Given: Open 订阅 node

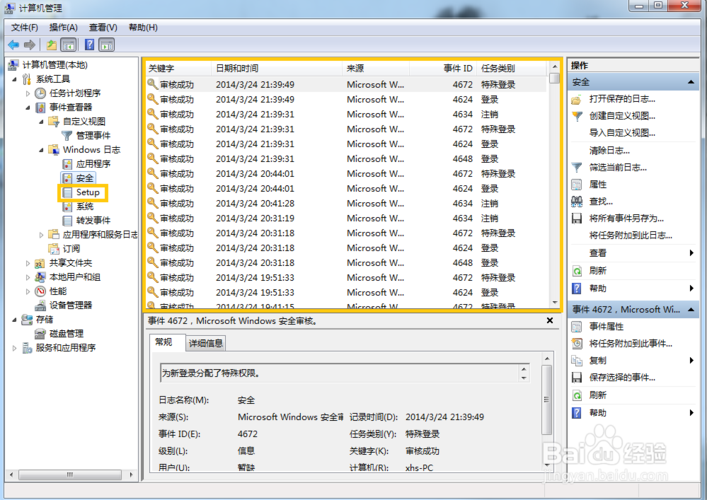Looking at the screenshot, I should point(71,248).
